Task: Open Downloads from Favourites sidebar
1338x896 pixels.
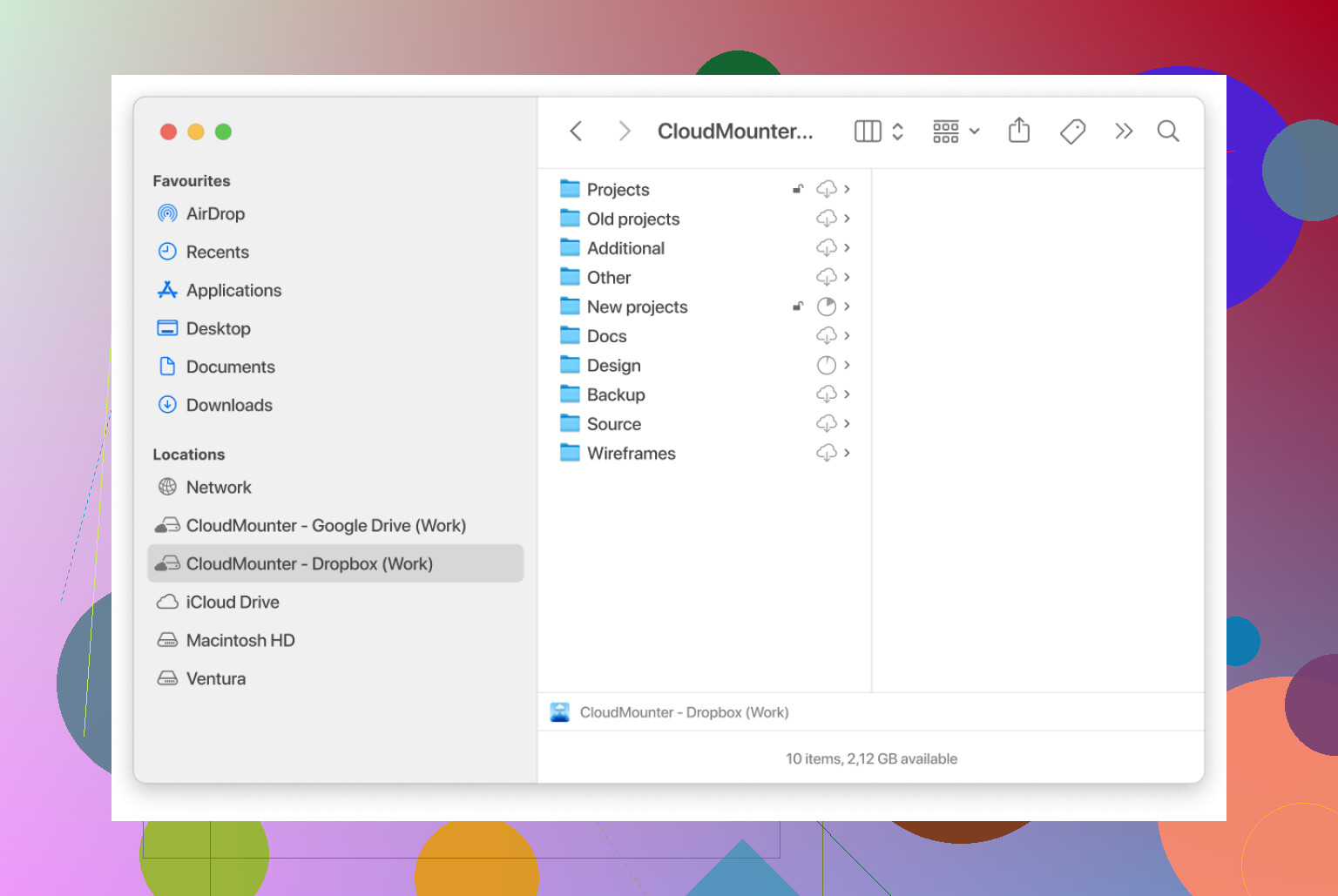Action: [x=228, y=405]
